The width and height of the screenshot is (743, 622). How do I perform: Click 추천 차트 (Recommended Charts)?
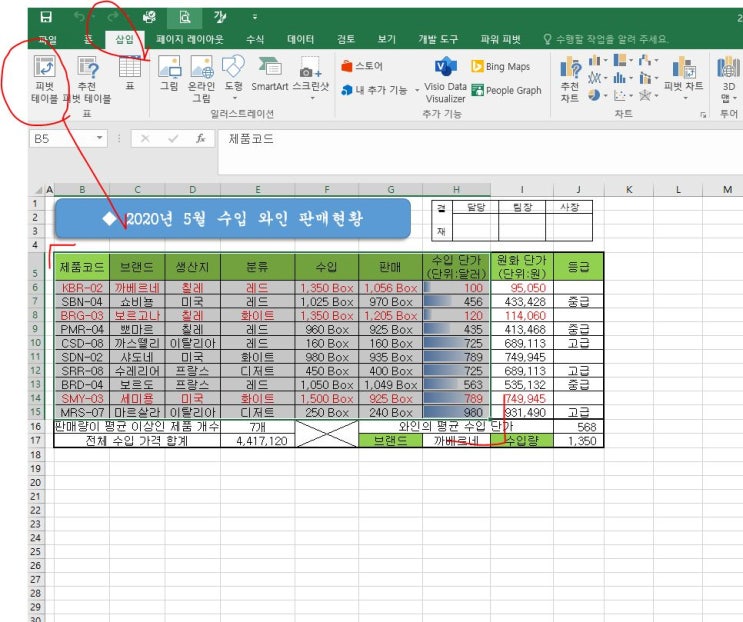(x=570, y=80)
